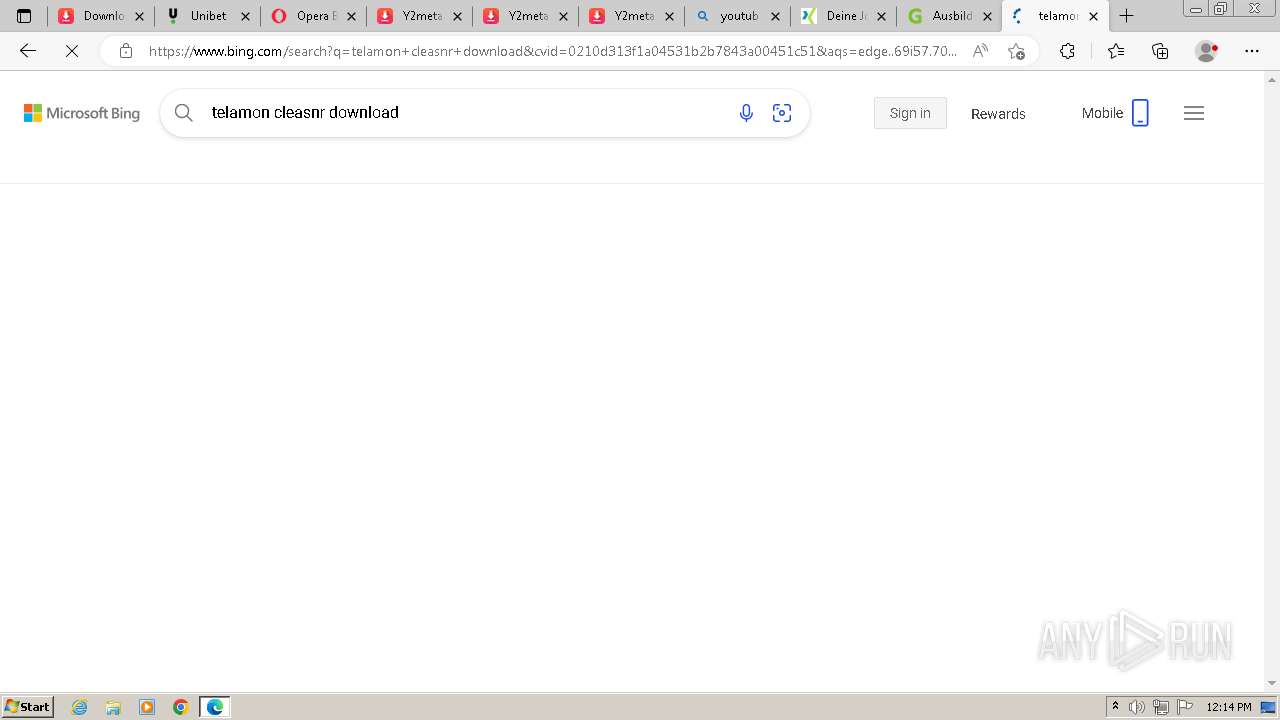
Task: Open the Rewards link
Action: click(x=998, y=114)
